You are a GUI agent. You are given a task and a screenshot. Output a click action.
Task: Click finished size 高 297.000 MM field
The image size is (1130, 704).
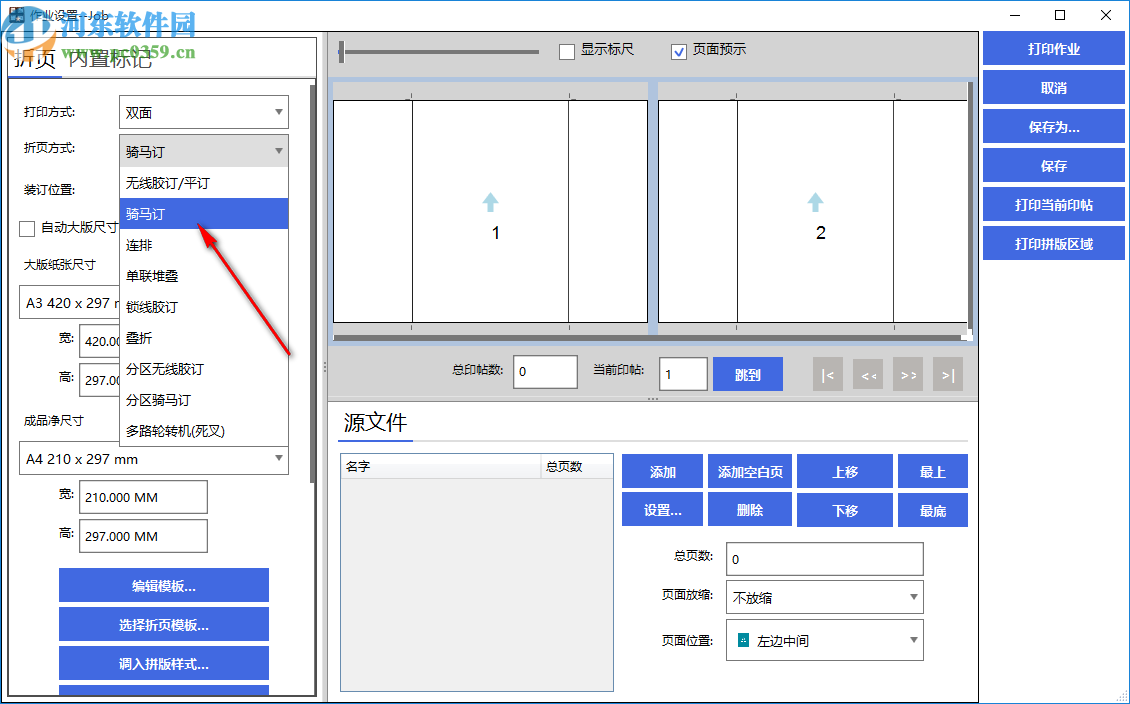coord(143,536)
